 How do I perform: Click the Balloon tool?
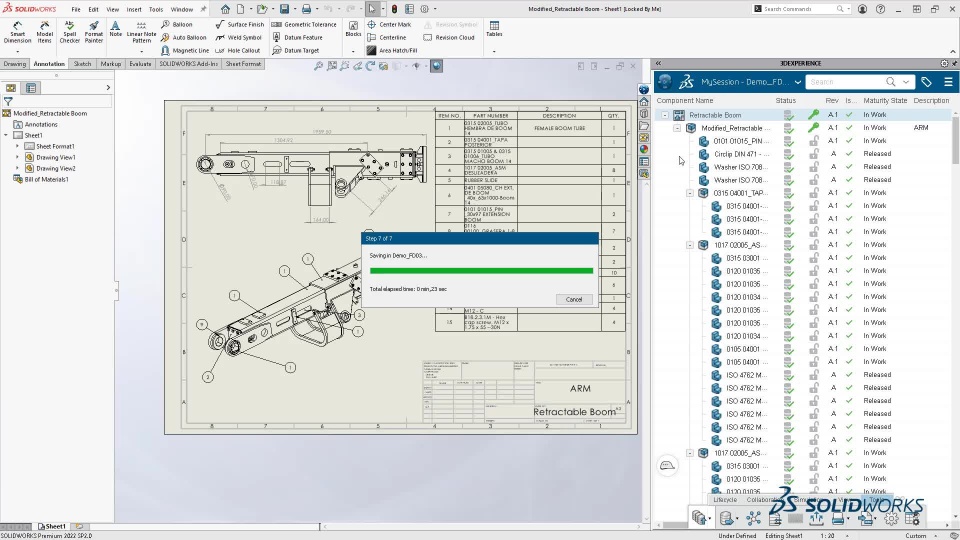point(176,24)
